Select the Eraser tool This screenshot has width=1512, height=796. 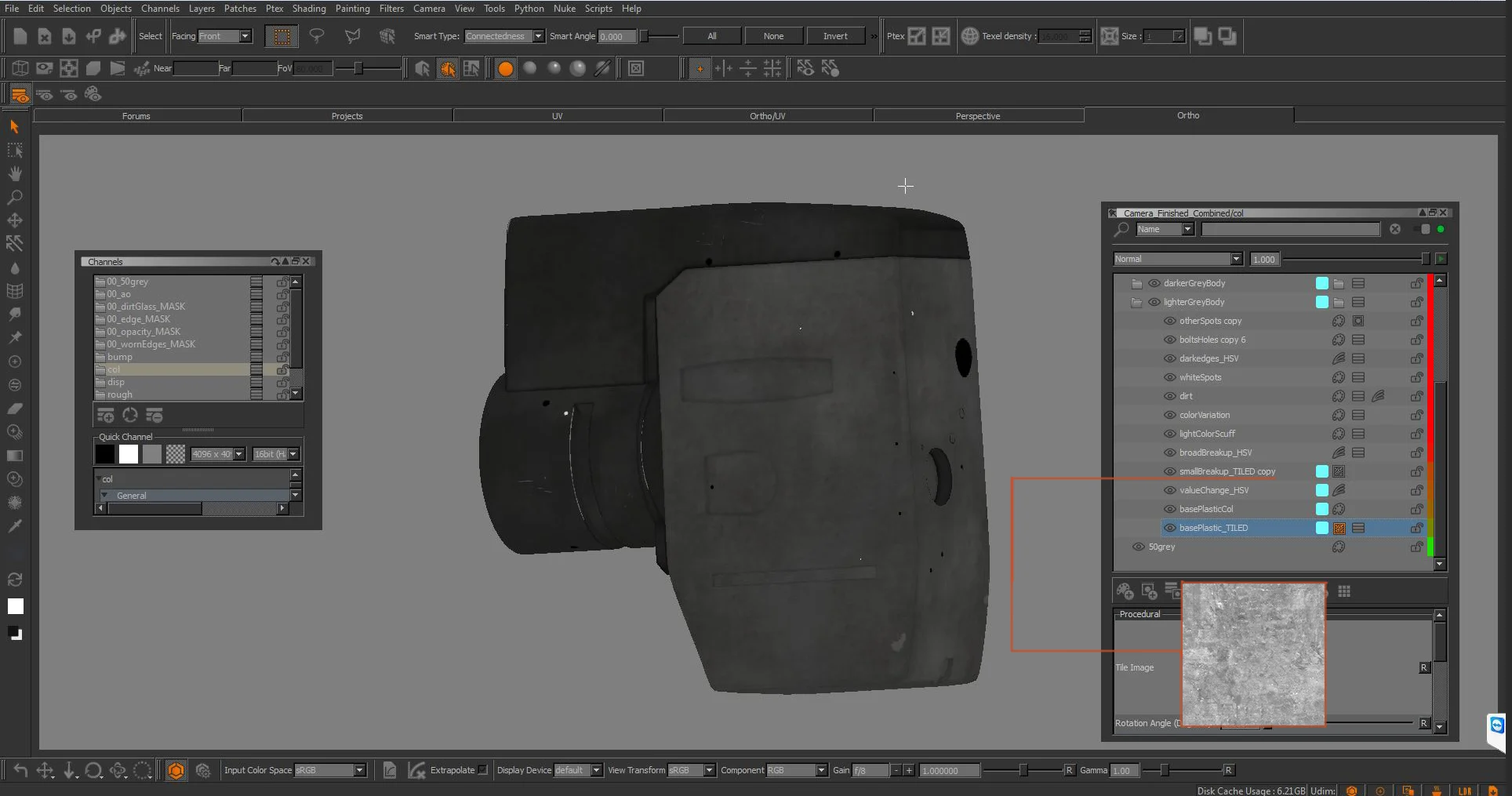(15, 409)
